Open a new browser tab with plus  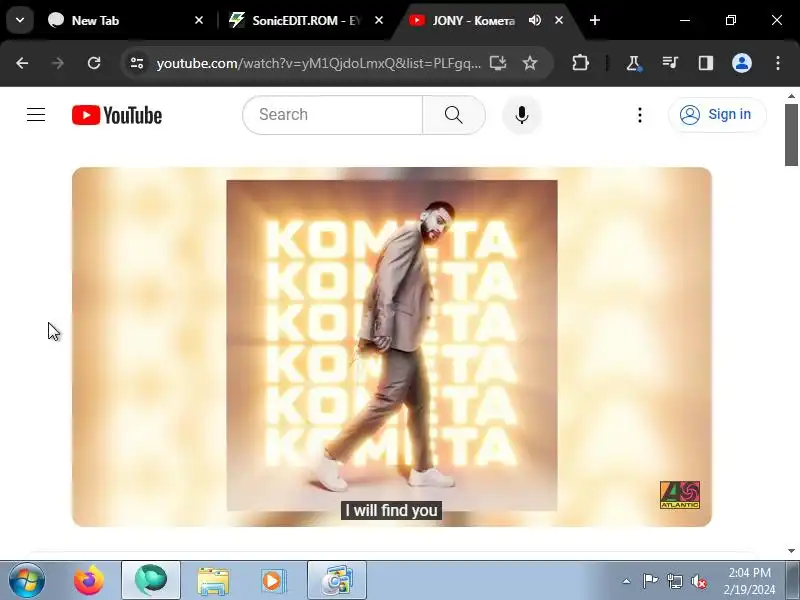click(595, 20)
